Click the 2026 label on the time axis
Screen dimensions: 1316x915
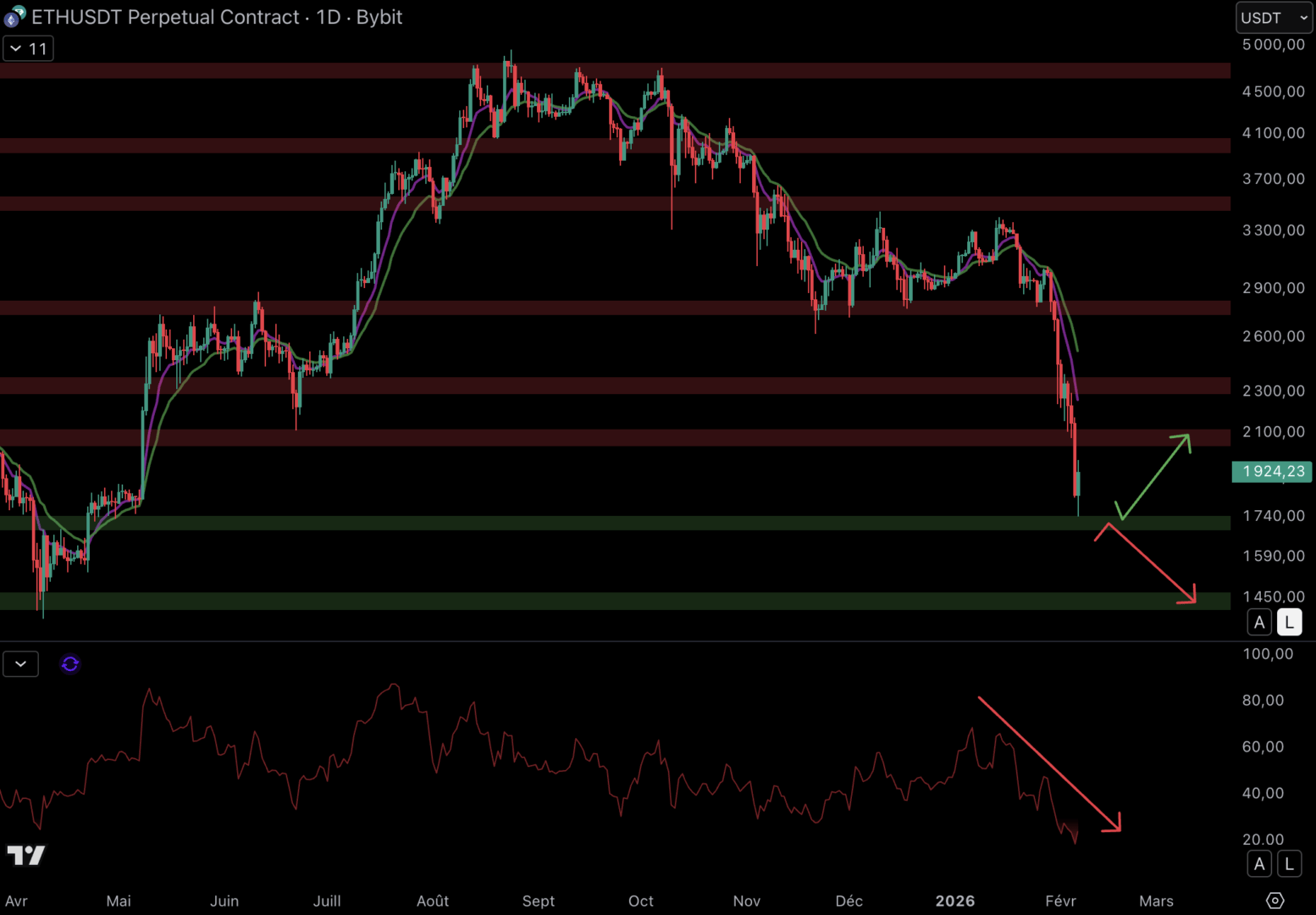click(954, 901)
